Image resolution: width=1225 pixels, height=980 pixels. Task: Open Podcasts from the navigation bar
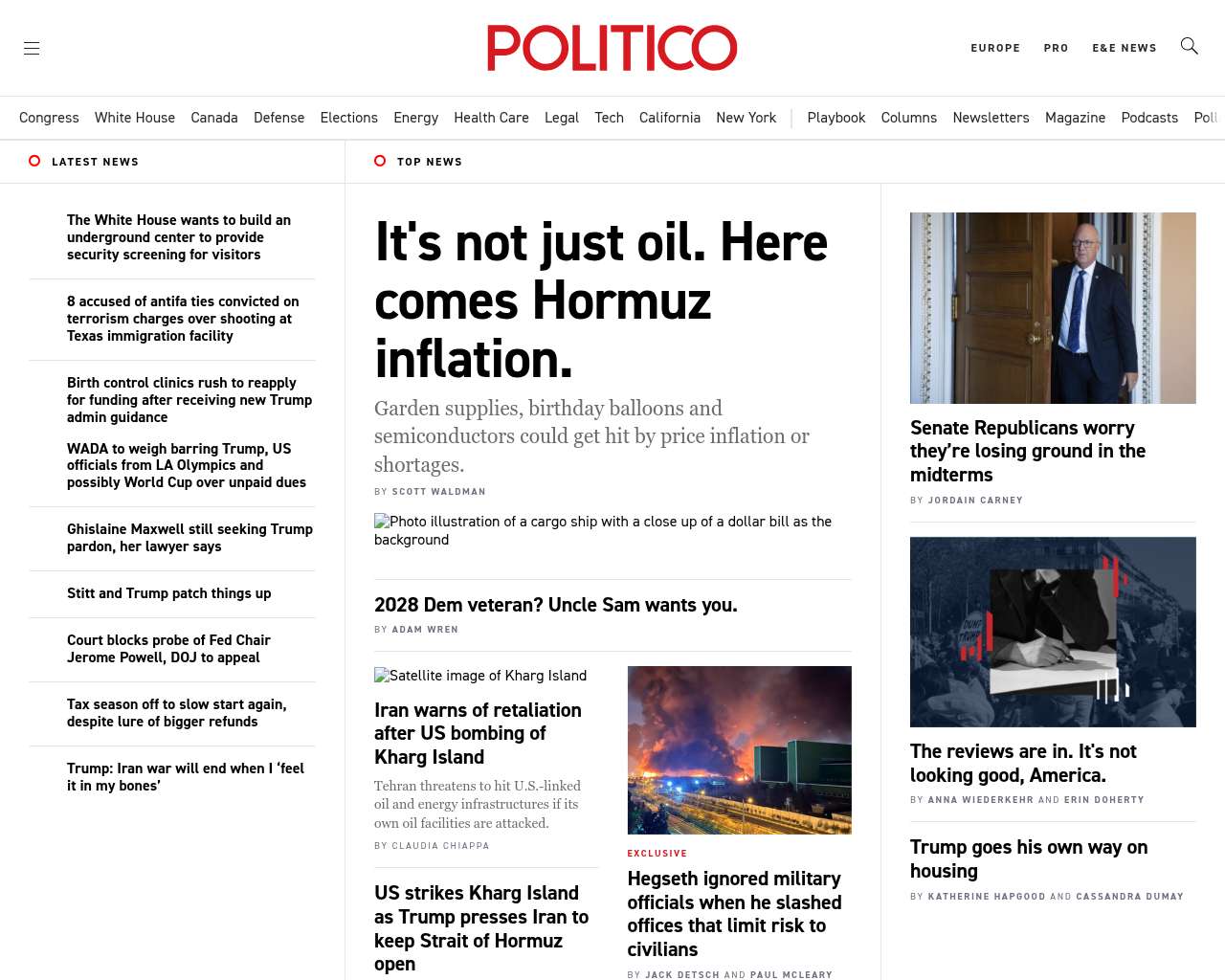tap(1149, 118)
